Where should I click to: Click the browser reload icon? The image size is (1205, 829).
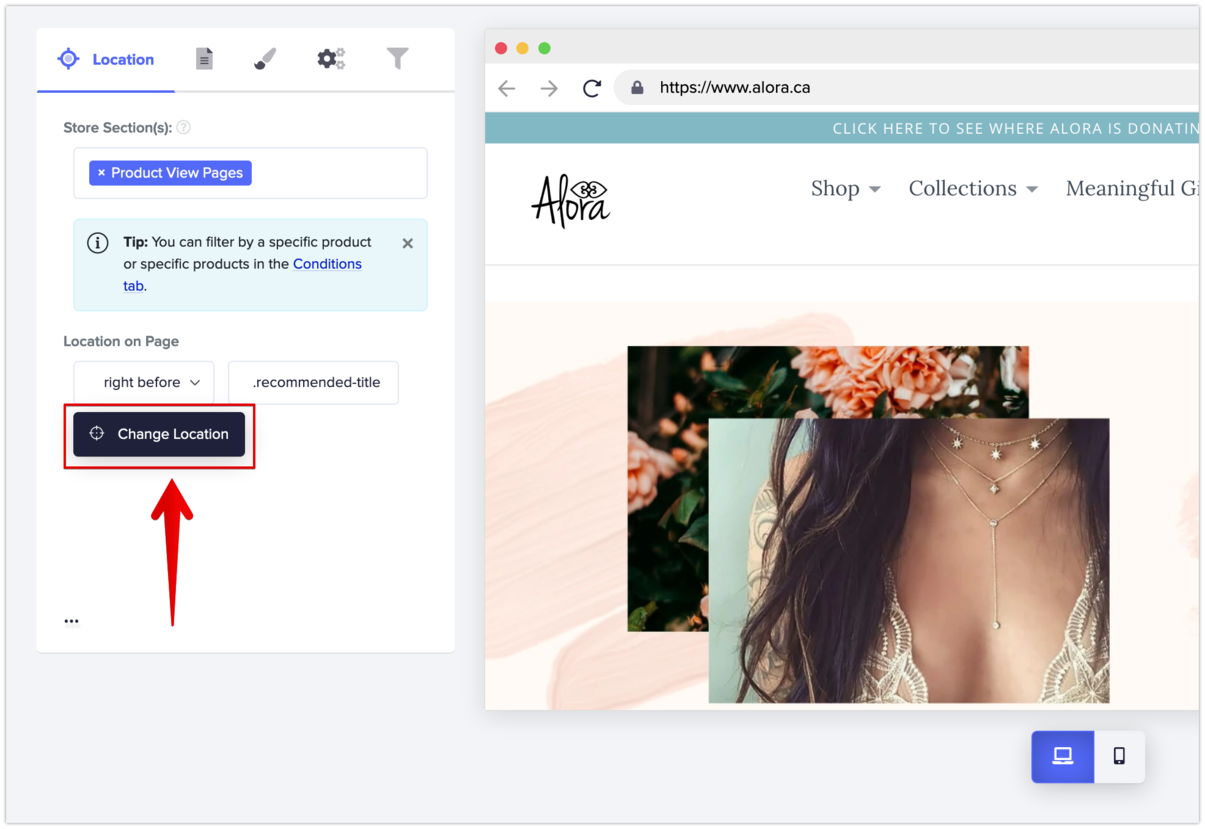592,88
